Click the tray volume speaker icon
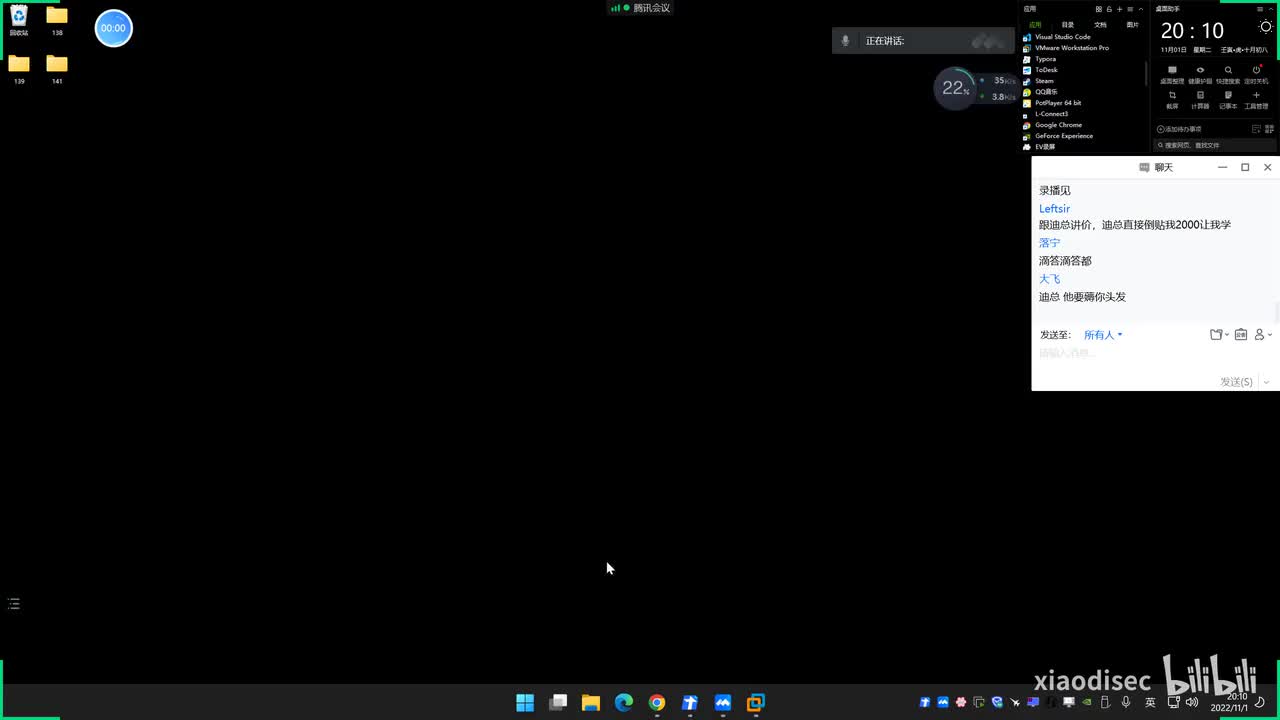The image size is (1280, 720). coord(1191,703)
